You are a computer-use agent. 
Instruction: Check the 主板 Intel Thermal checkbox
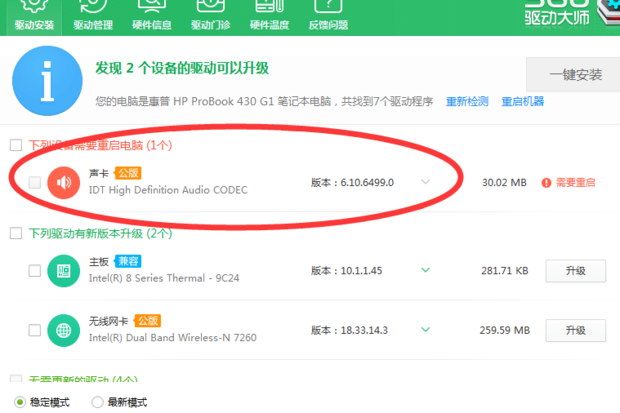[35, 271]
